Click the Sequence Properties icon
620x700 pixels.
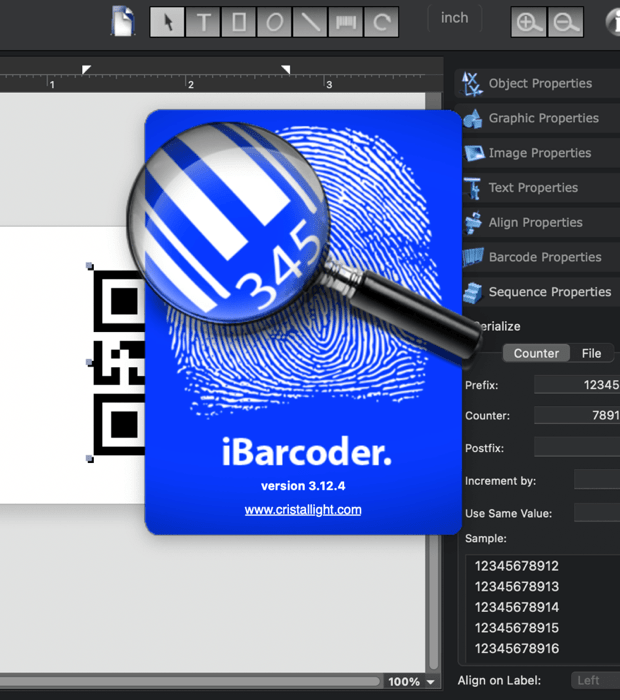[x=473, y=292]
